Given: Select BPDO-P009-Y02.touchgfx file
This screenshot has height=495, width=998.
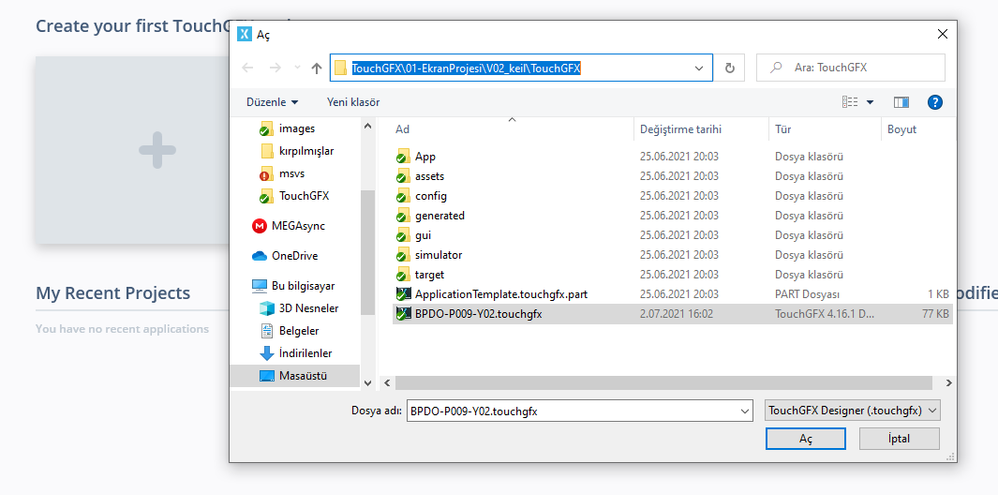Looking at the screenshot, I should tap(673, 314).
